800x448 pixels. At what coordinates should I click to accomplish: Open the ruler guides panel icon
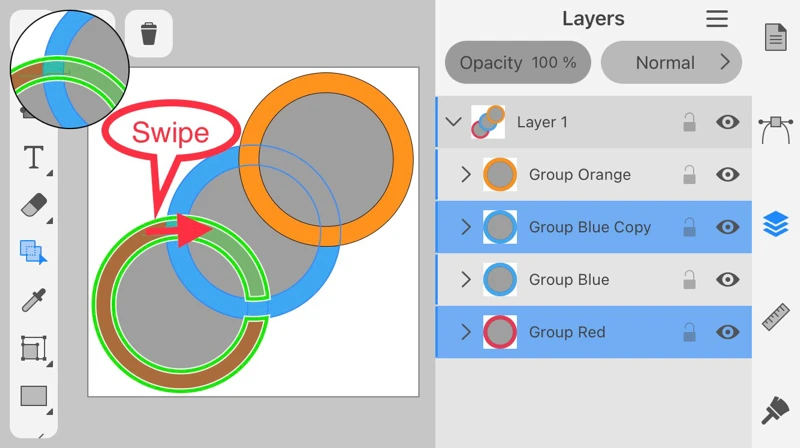(776, 317)
